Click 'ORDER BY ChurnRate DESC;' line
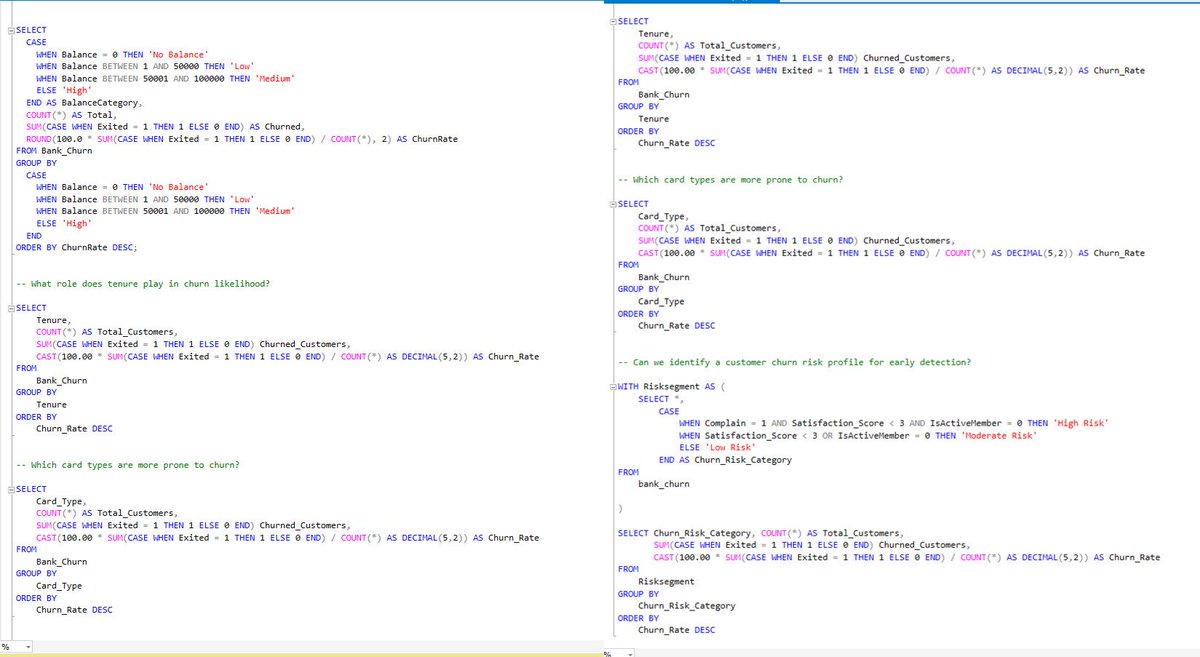Screen dimensions: 1200x657 (76, 247)
